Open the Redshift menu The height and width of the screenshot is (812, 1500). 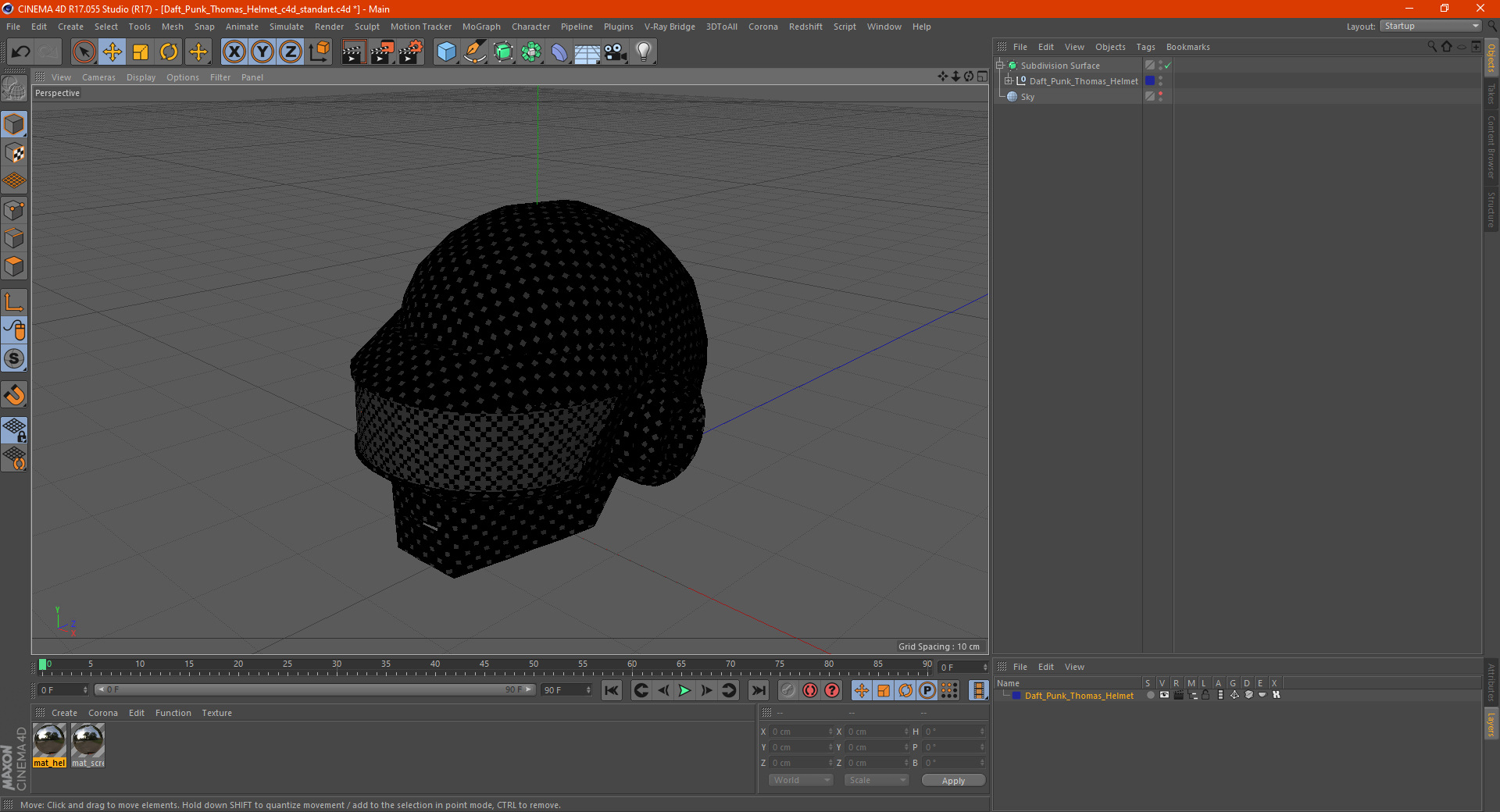[x=805, y=27]
